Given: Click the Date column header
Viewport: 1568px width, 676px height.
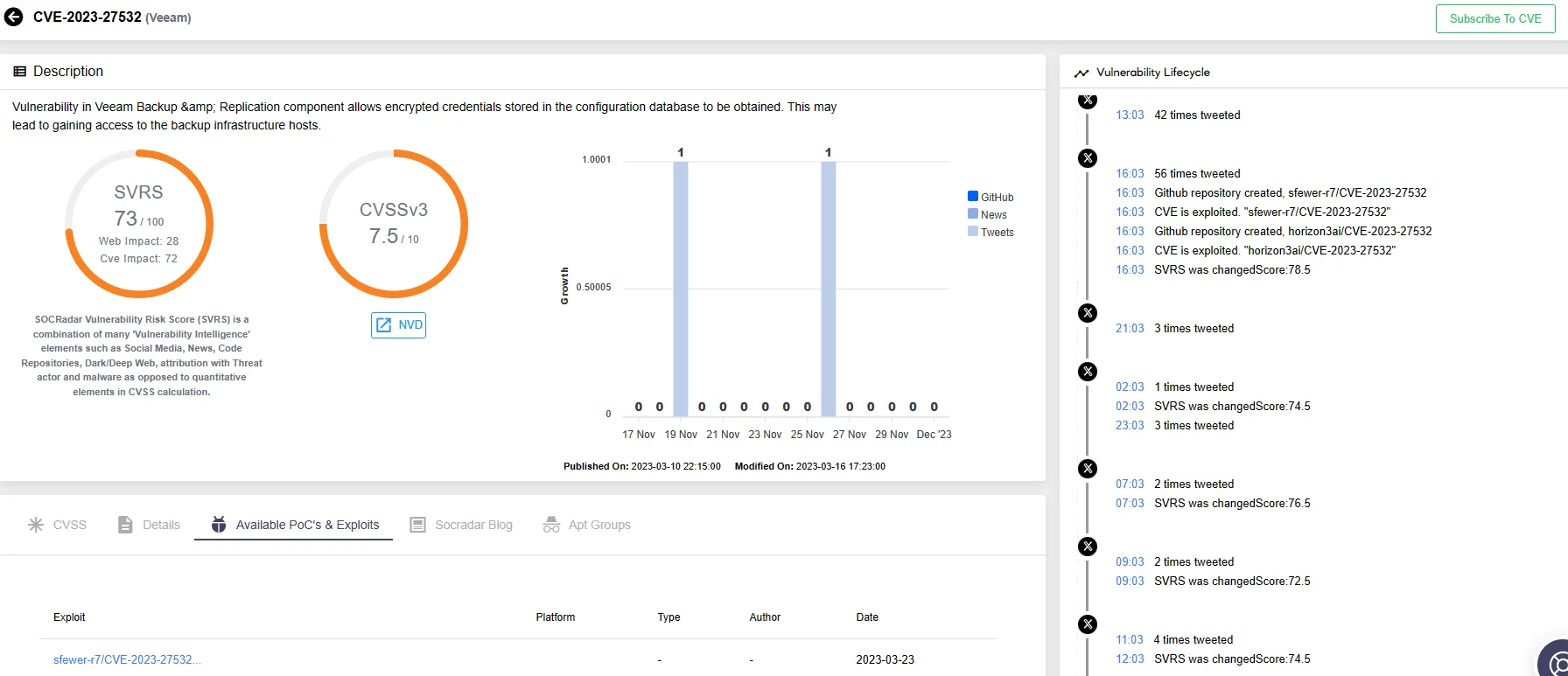Looking at the screenshot, I should pos(867,617).
